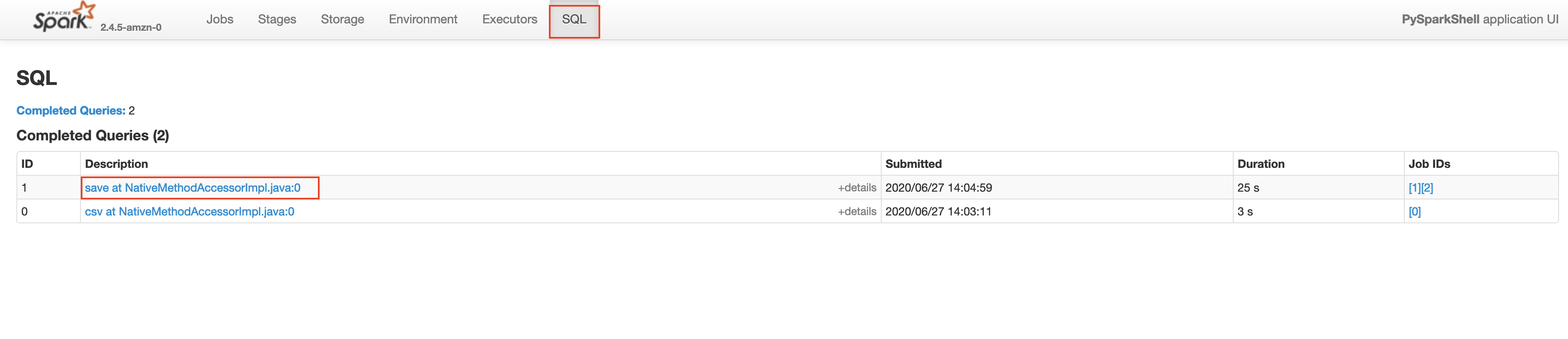The width and height of the screenshot is (1568, 339).
Task: Go to the Storage tab
Action: tap(342, 19)
